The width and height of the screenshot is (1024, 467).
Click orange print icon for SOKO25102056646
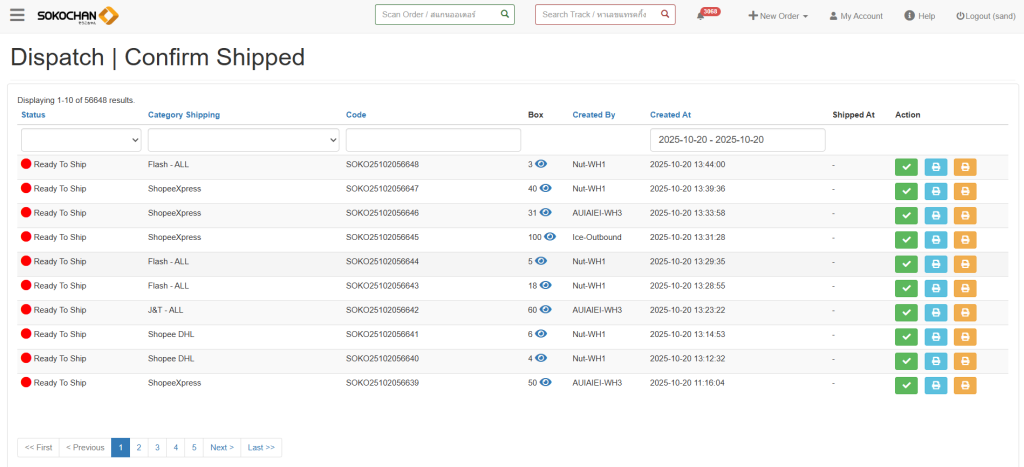pyautogui.click(x=965, y=215)
